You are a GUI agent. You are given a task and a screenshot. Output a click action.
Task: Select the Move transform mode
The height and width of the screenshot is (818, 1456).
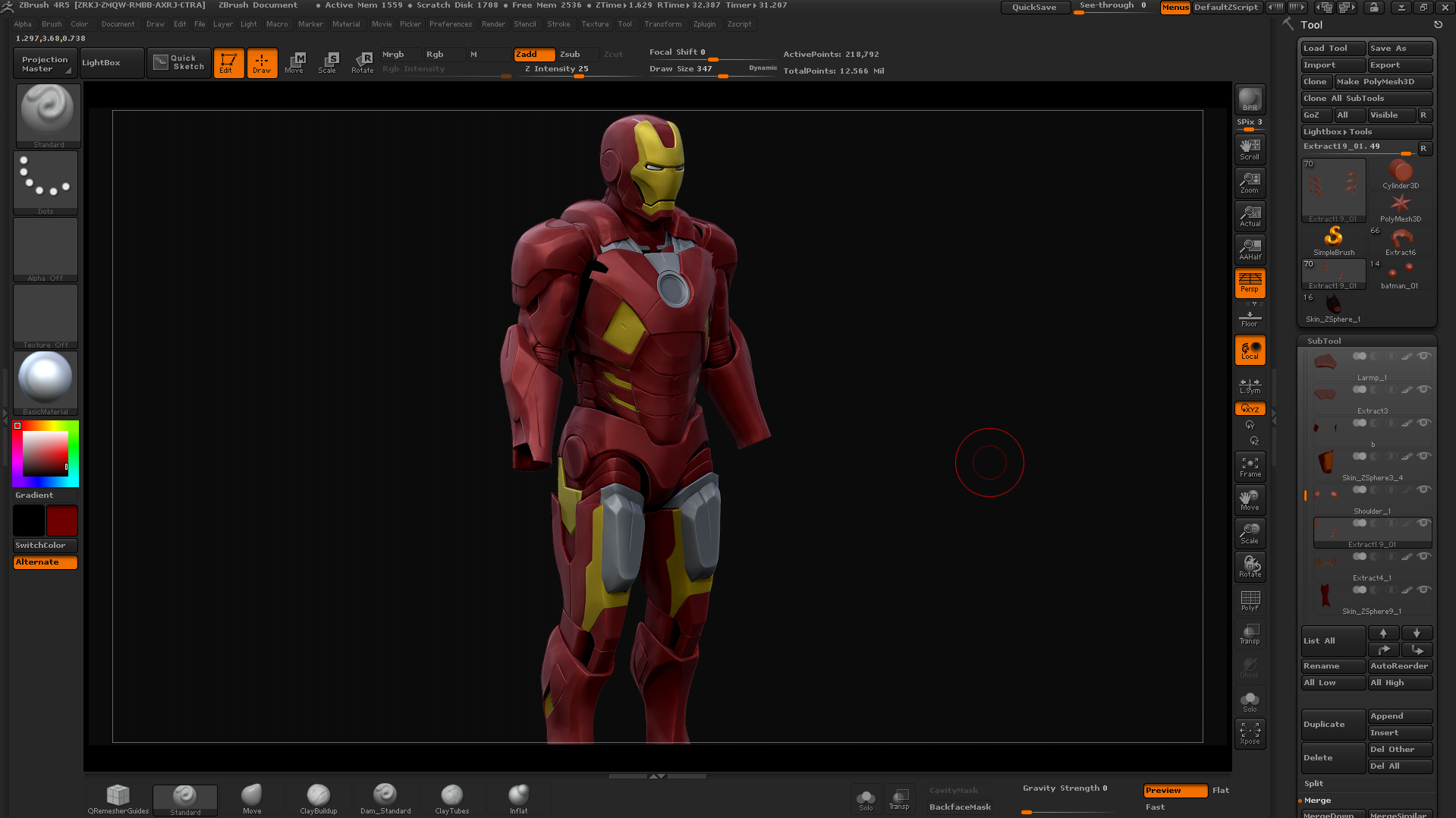[x=294, y=63]
